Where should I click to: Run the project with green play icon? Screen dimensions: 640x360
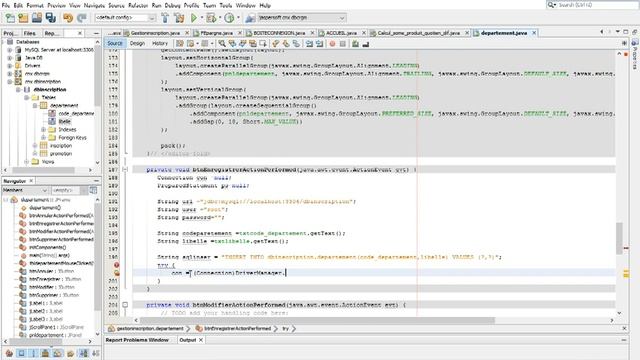(194, 18)
